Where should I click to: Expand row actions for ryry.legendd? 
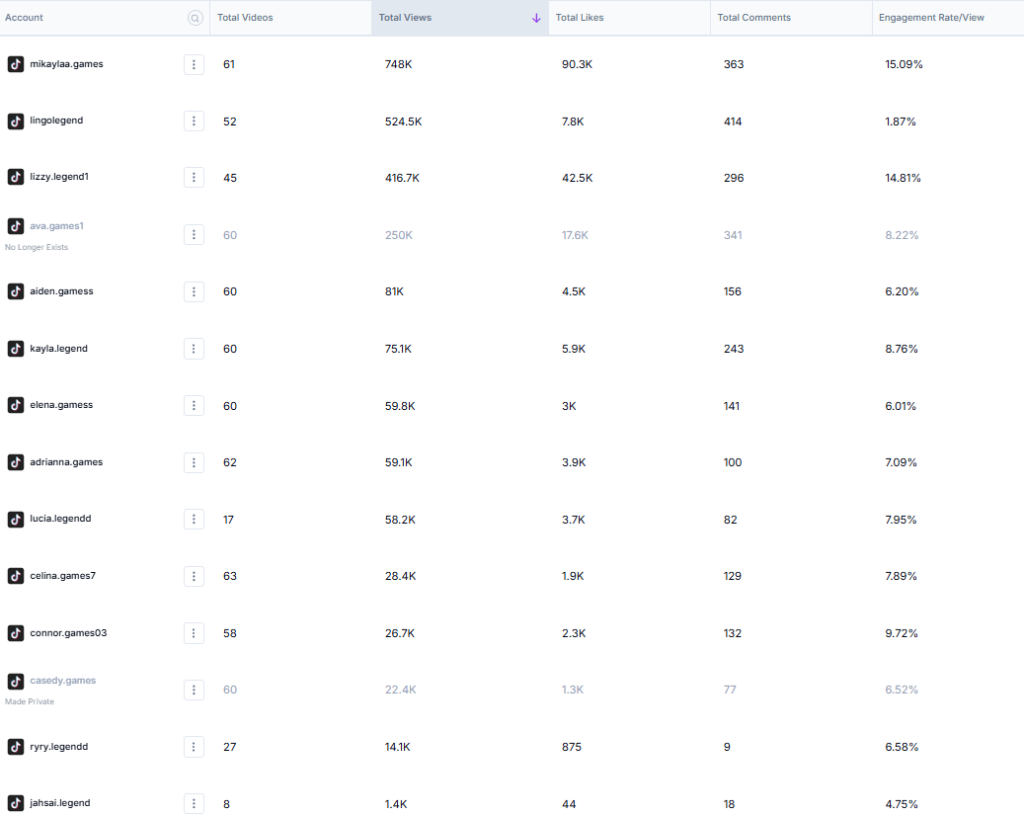(194, 747)
